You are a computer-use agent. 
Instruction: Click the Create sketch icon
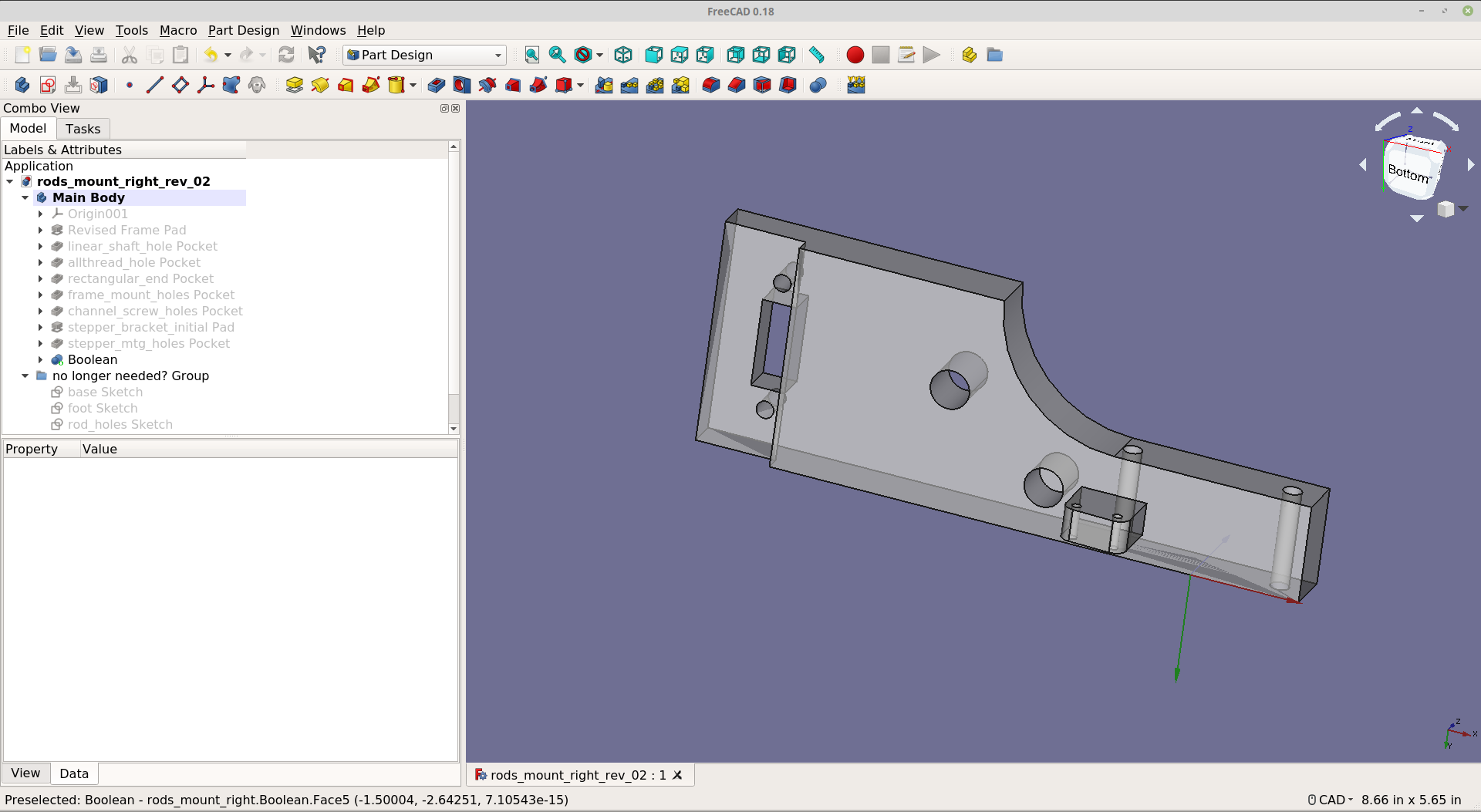[48, 85]
